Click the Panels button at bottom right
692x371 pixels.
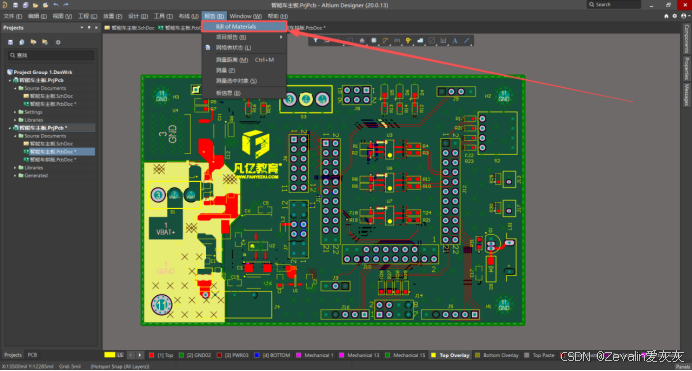click(682, 367)
